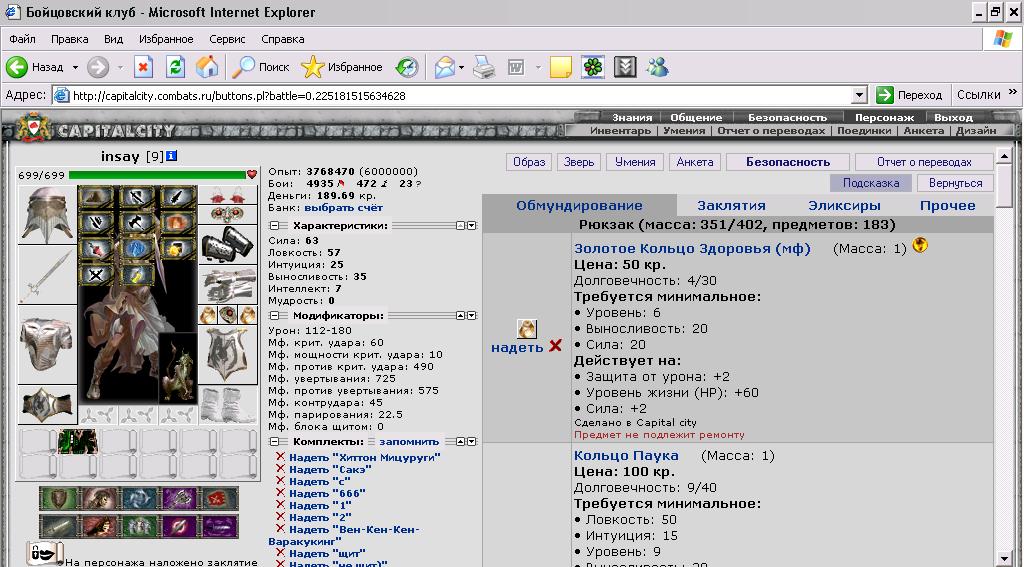Open the Файл menu

click(x=23, y=39)
